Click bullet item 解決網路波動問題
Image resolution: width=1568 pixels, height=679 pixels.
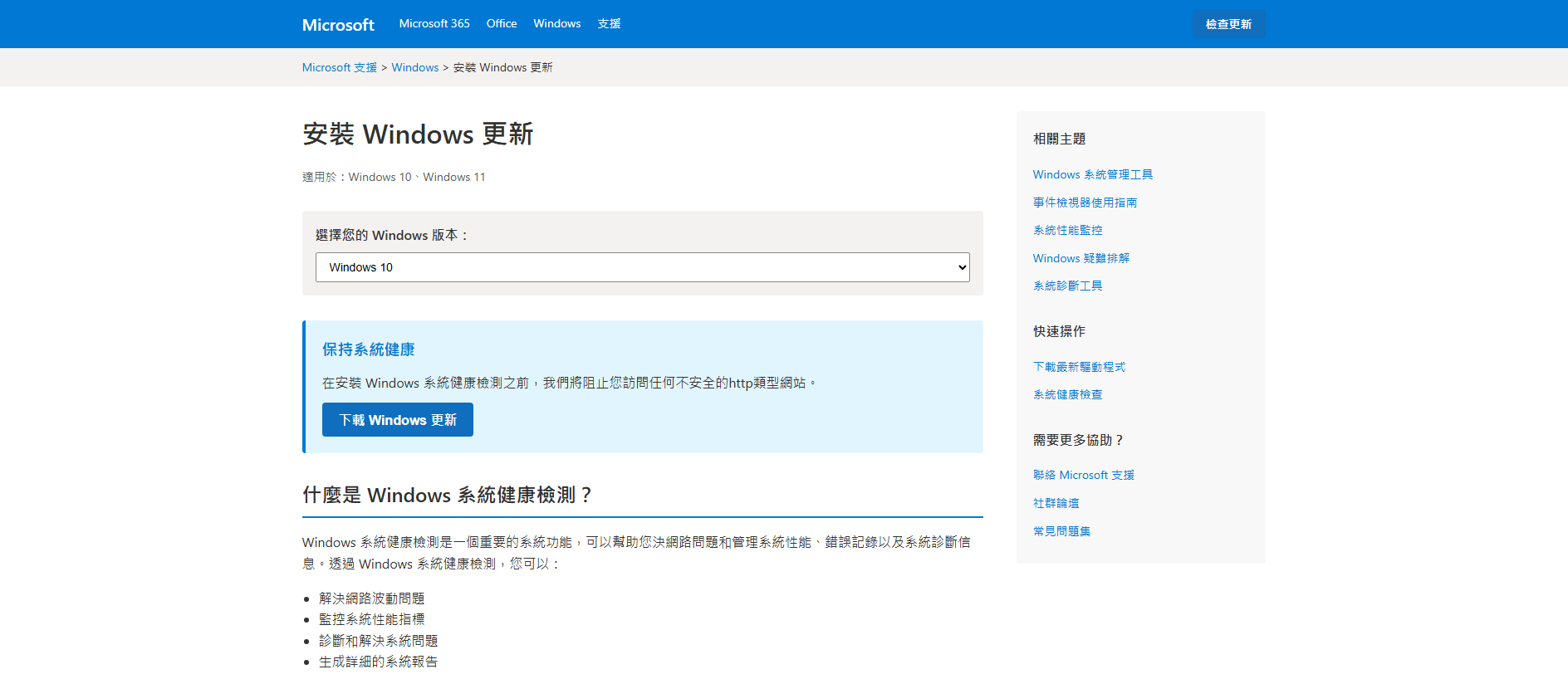(372, 598)
